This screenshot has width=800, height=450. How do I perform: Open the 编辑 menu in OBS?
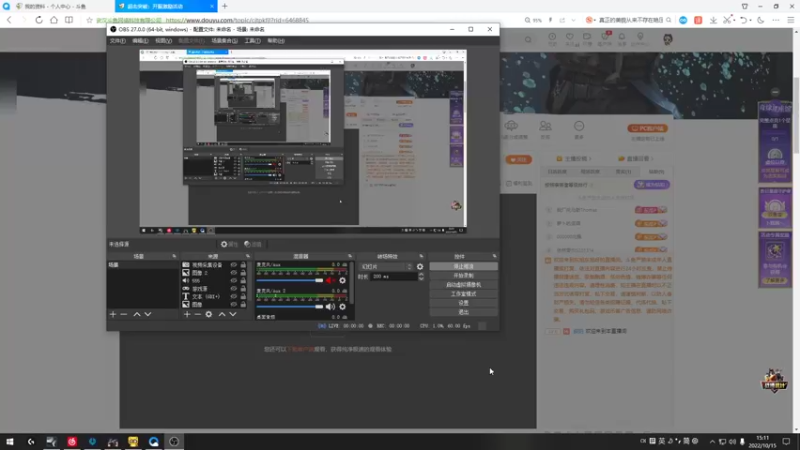click(x=140, y=41)
